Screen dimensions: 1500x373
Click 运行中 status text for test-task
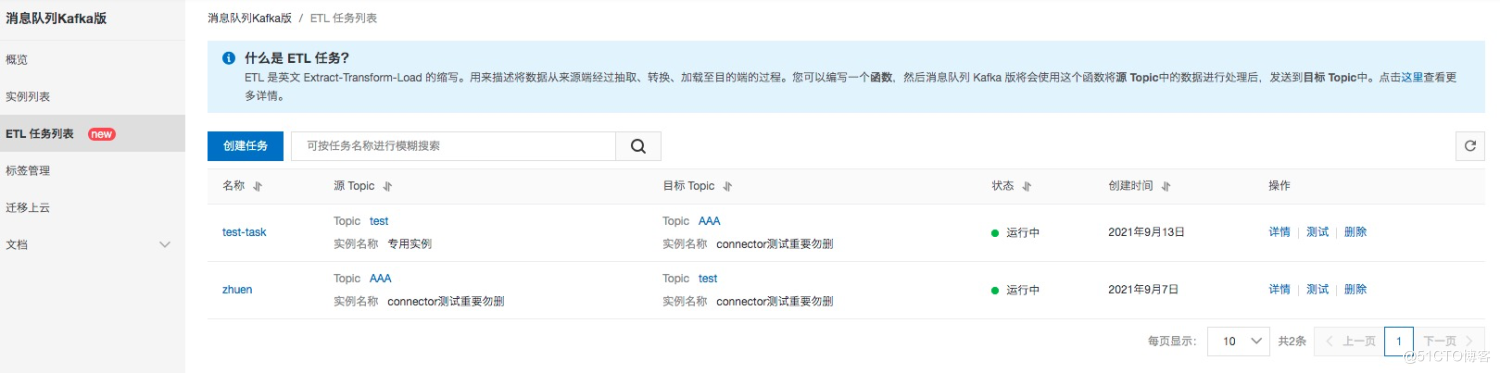[x=1023, y=233]
